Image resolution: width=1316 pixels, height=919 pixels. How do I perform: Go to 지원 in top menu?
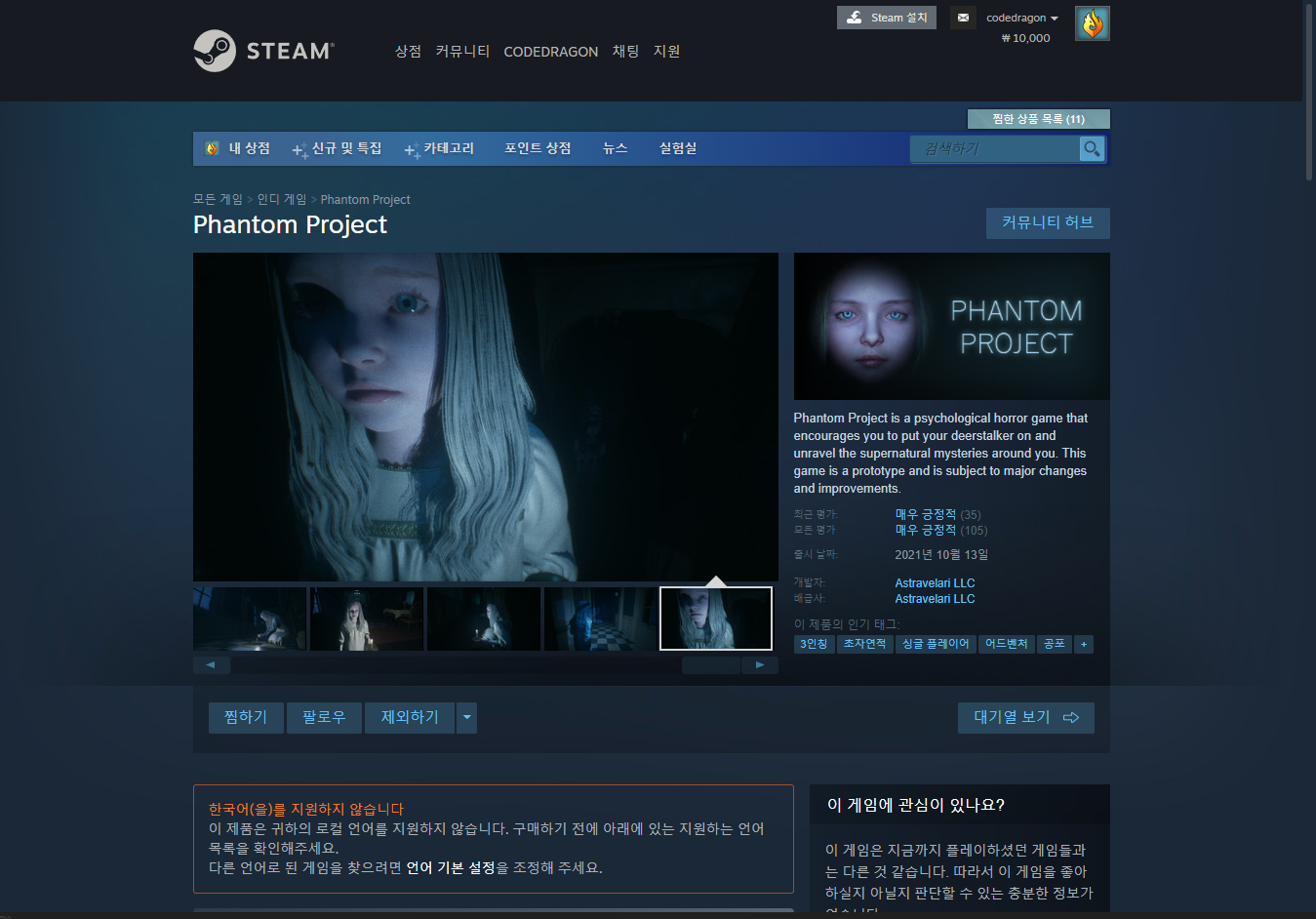pos(666,51)
